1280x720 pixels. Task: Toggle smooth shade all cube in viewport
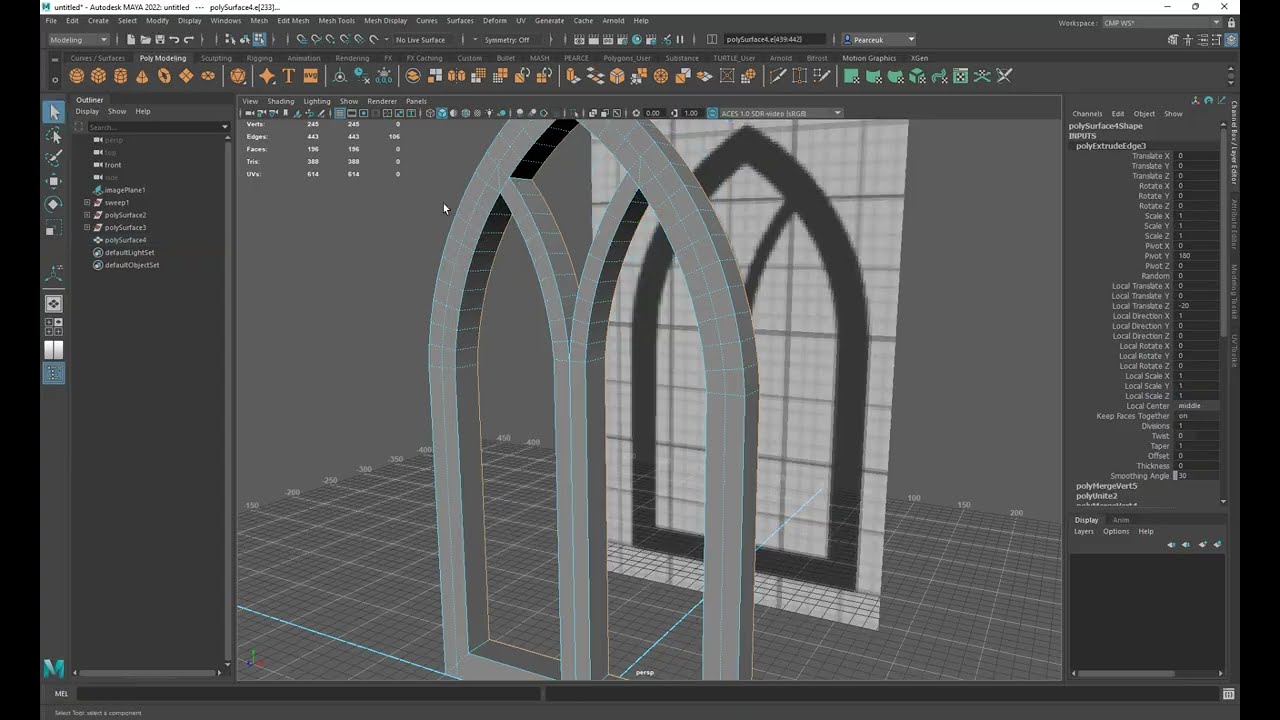coord(442,113)
